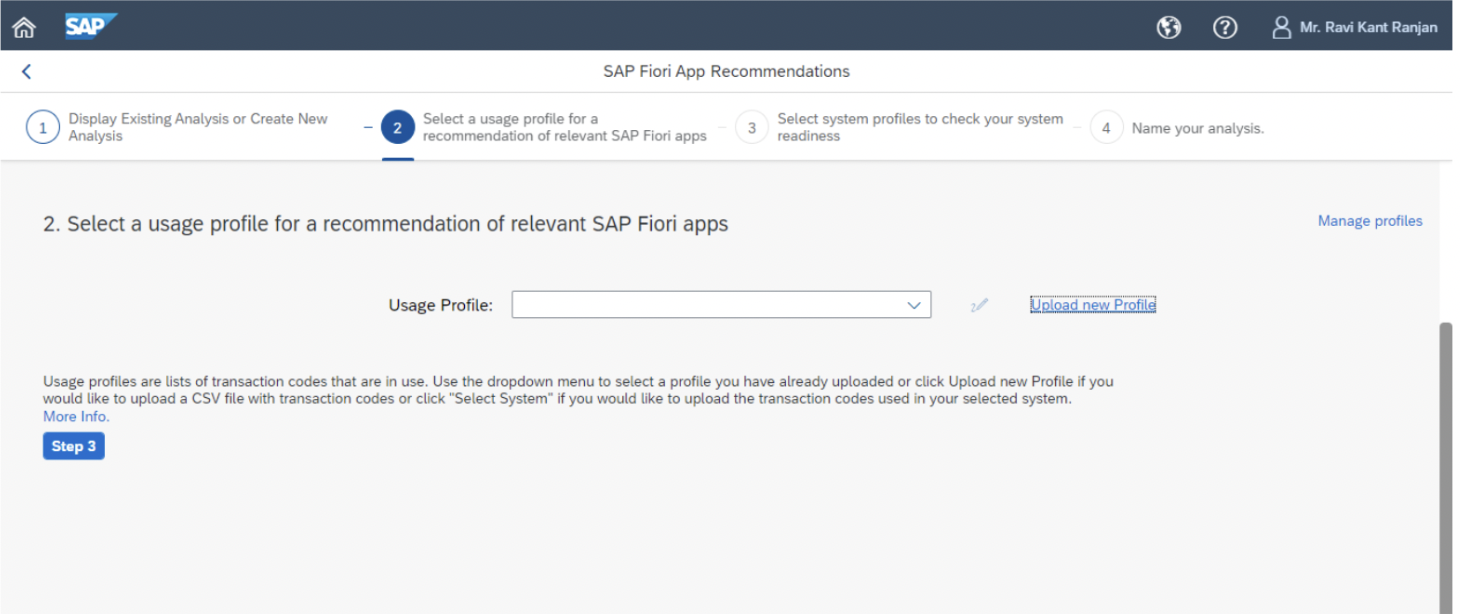The height and width of the screenshot is (614, 1460).
Task: Select step 2 circle icon in the wizard
Action: click(399, 127)
